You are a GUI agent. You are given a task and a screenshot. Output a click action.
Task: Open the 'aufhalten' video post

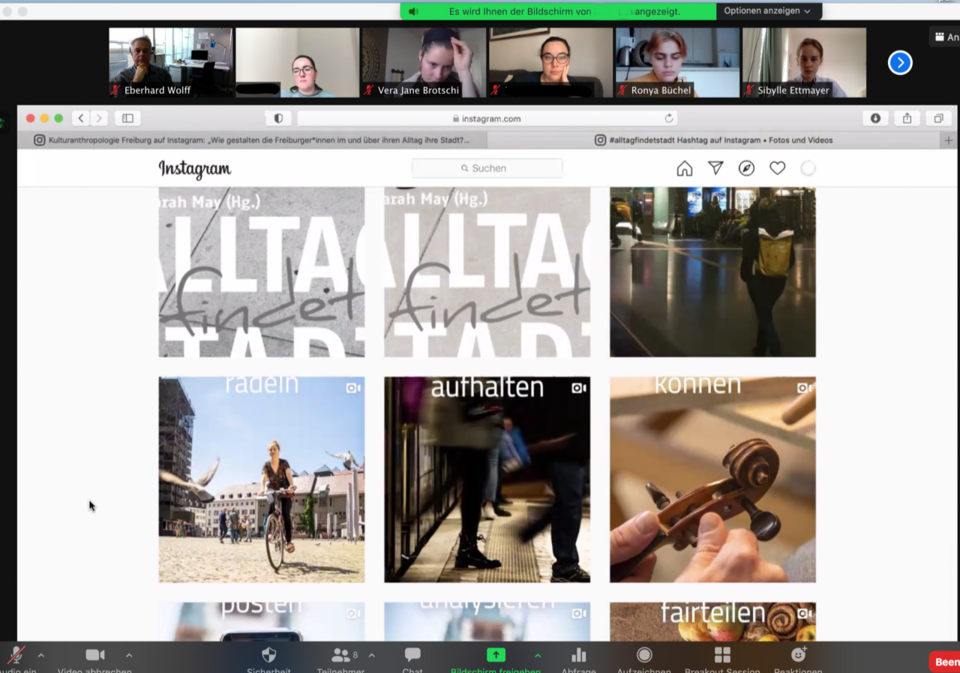[487, 479]
